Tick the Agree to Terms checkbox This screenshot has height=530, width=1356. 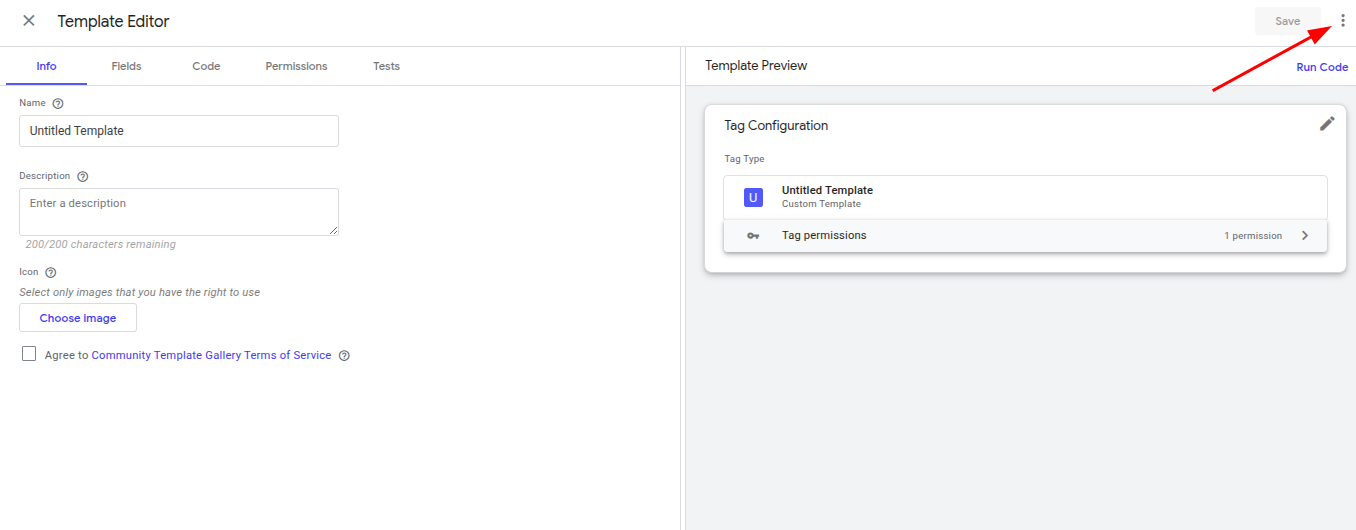[x=29, y=354]
